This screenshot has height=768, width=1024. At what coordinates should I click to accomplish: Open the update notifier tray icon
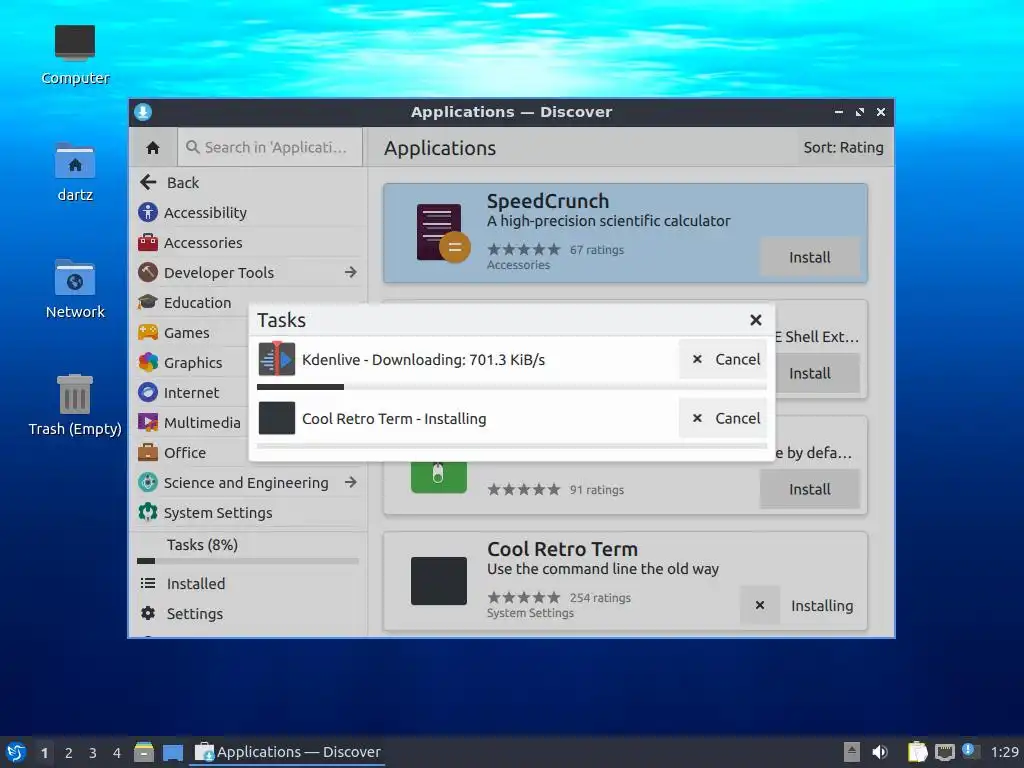click(970, 751)
